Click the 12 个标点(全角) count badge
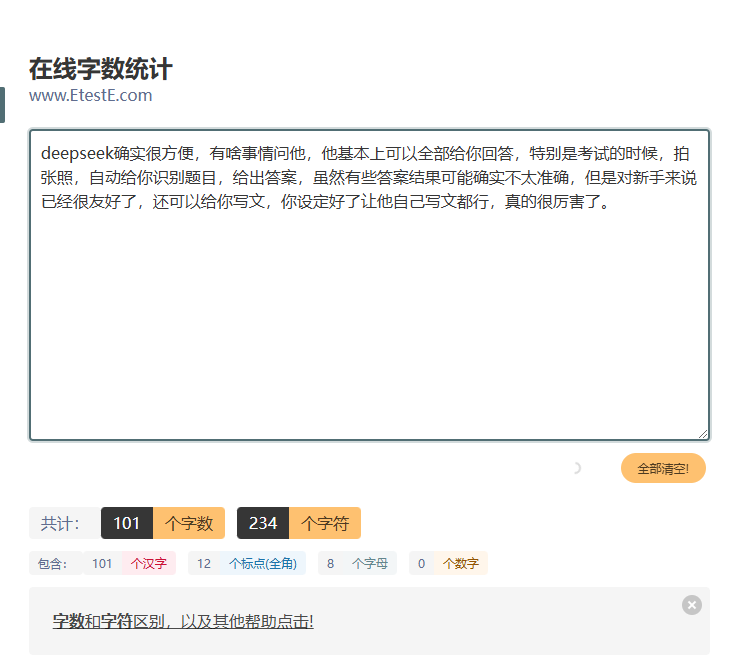This screenshot has height=670, width=731. [247, 563]
